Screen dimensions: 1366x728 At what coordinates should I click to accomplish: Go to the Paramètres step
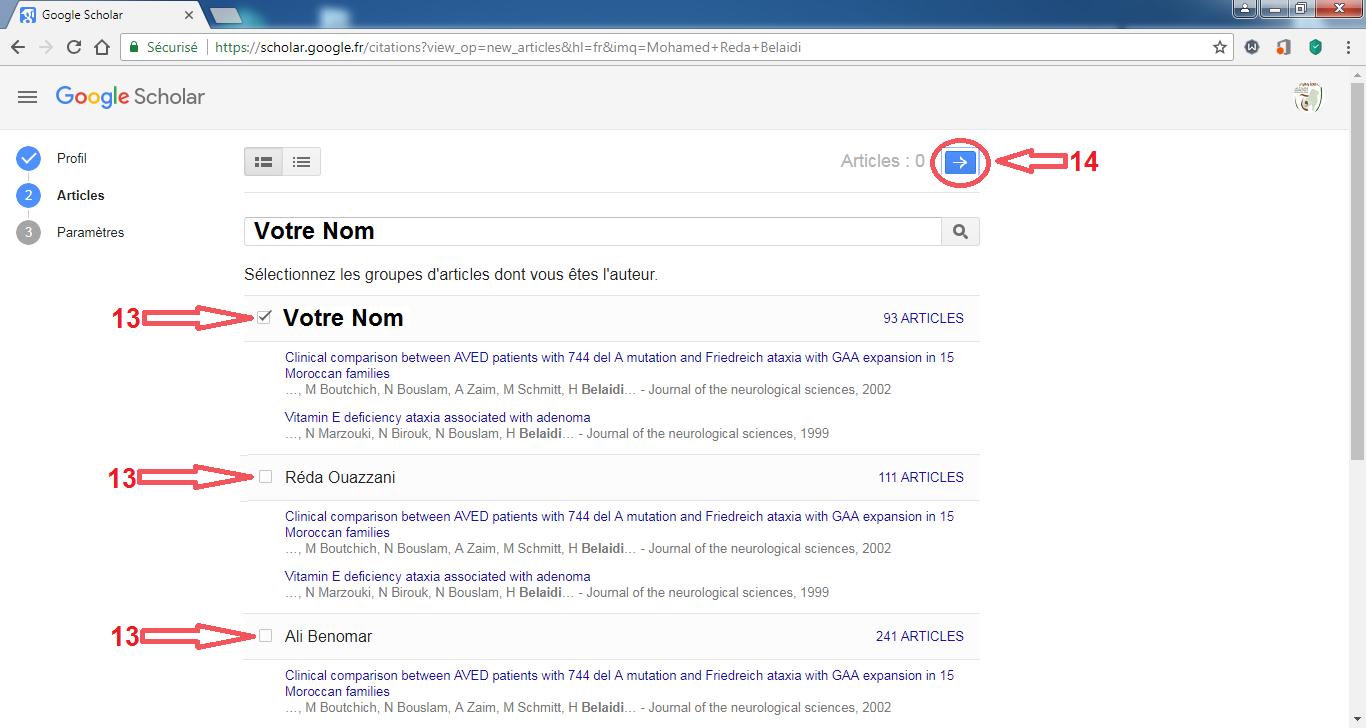(90, 232)
